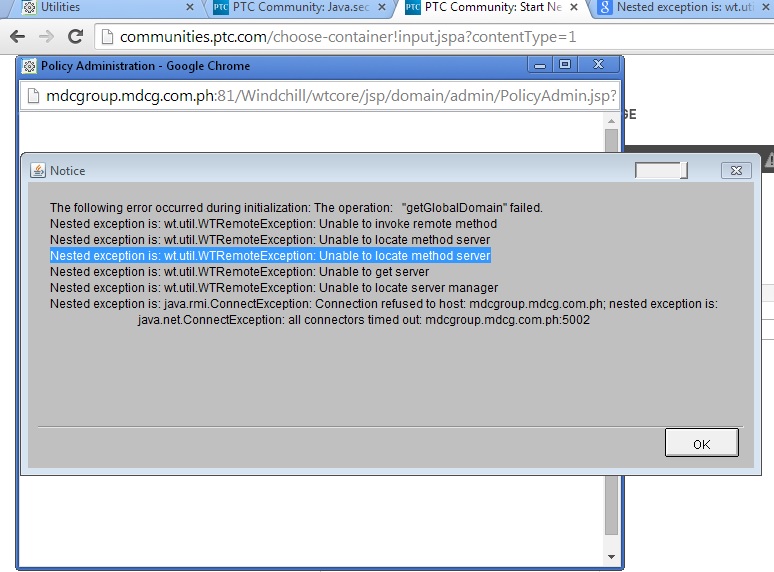This screenshot has width=774, height=572.
Task: Click the OK button in Notice dialog
Action: point(701,443)
